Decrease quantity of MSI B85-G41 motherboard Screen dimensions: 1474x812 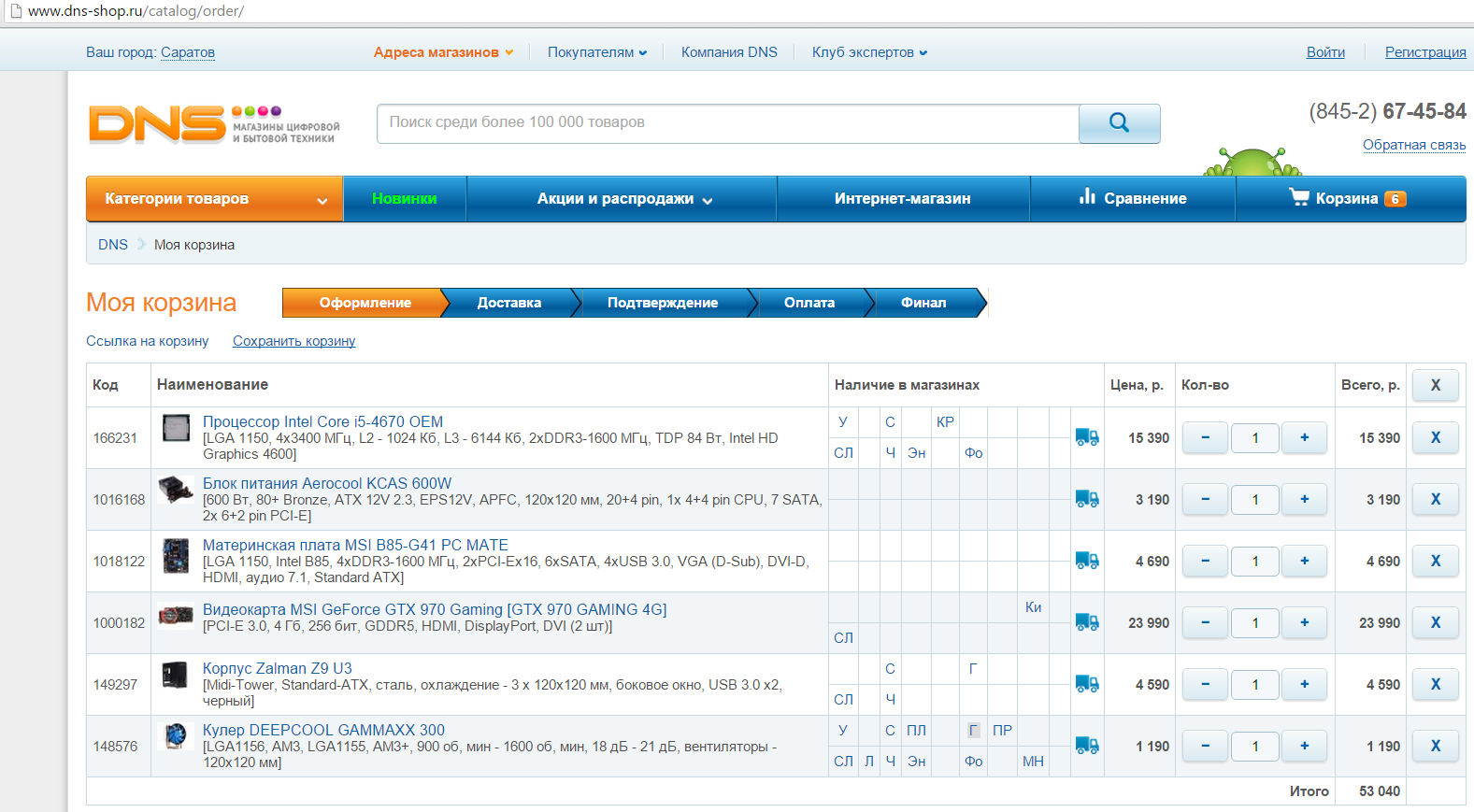click(x=1206, y=561)
